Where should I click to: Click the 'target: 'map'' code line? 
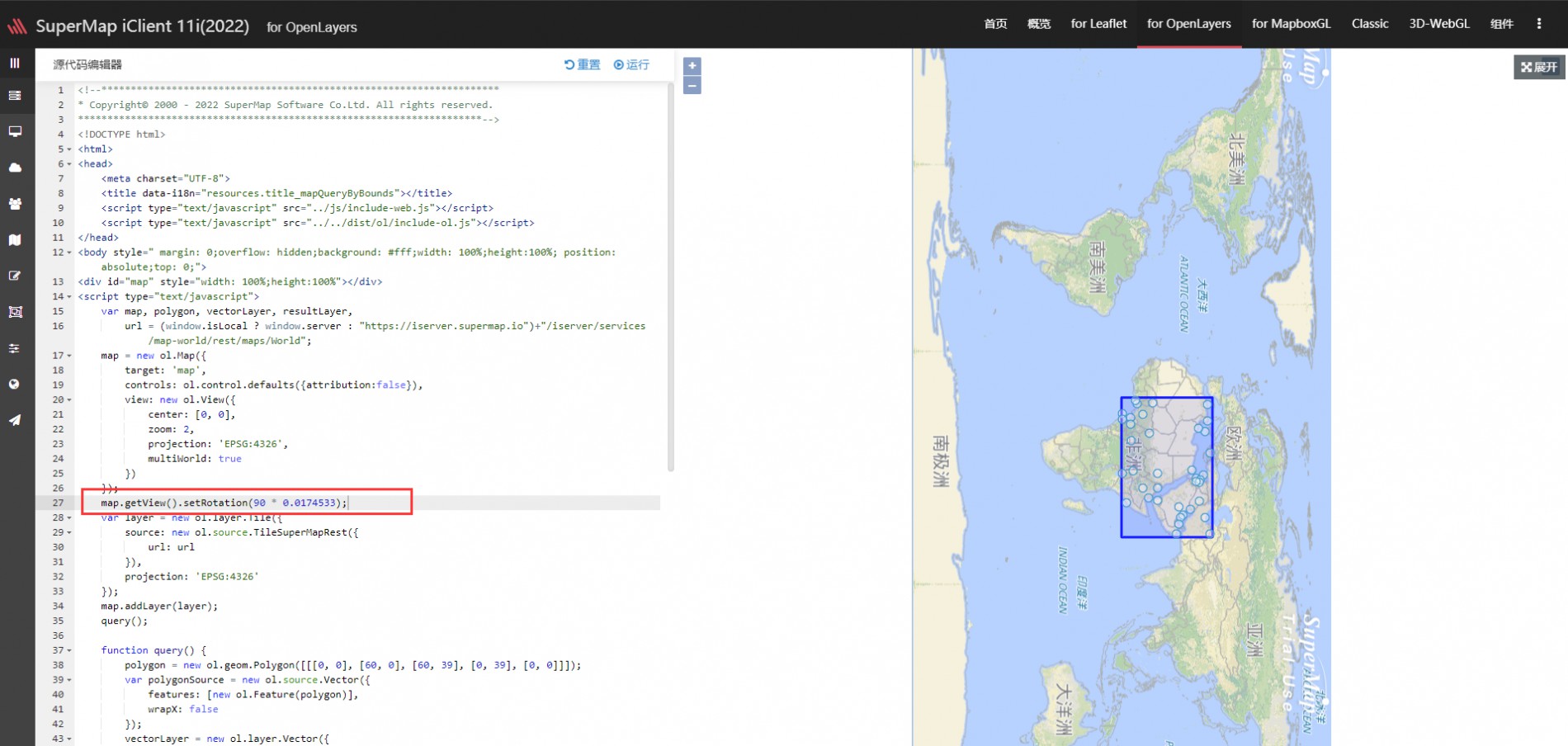click(165, 371)
